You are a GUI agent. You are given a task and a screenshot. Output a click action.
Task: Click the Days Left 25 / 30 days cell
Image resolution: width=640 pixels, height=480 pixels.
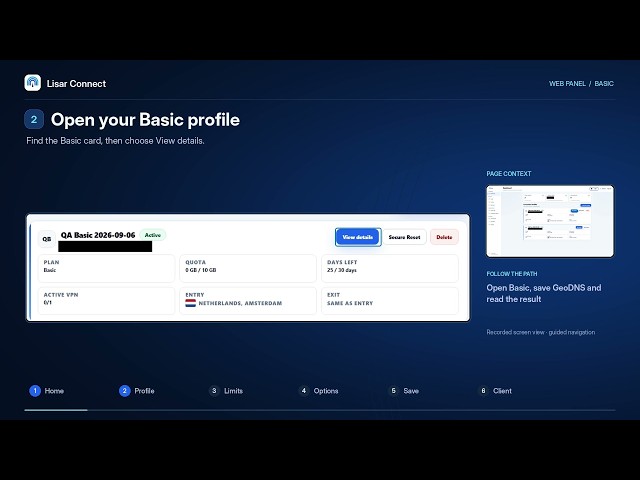click(390, 268)
